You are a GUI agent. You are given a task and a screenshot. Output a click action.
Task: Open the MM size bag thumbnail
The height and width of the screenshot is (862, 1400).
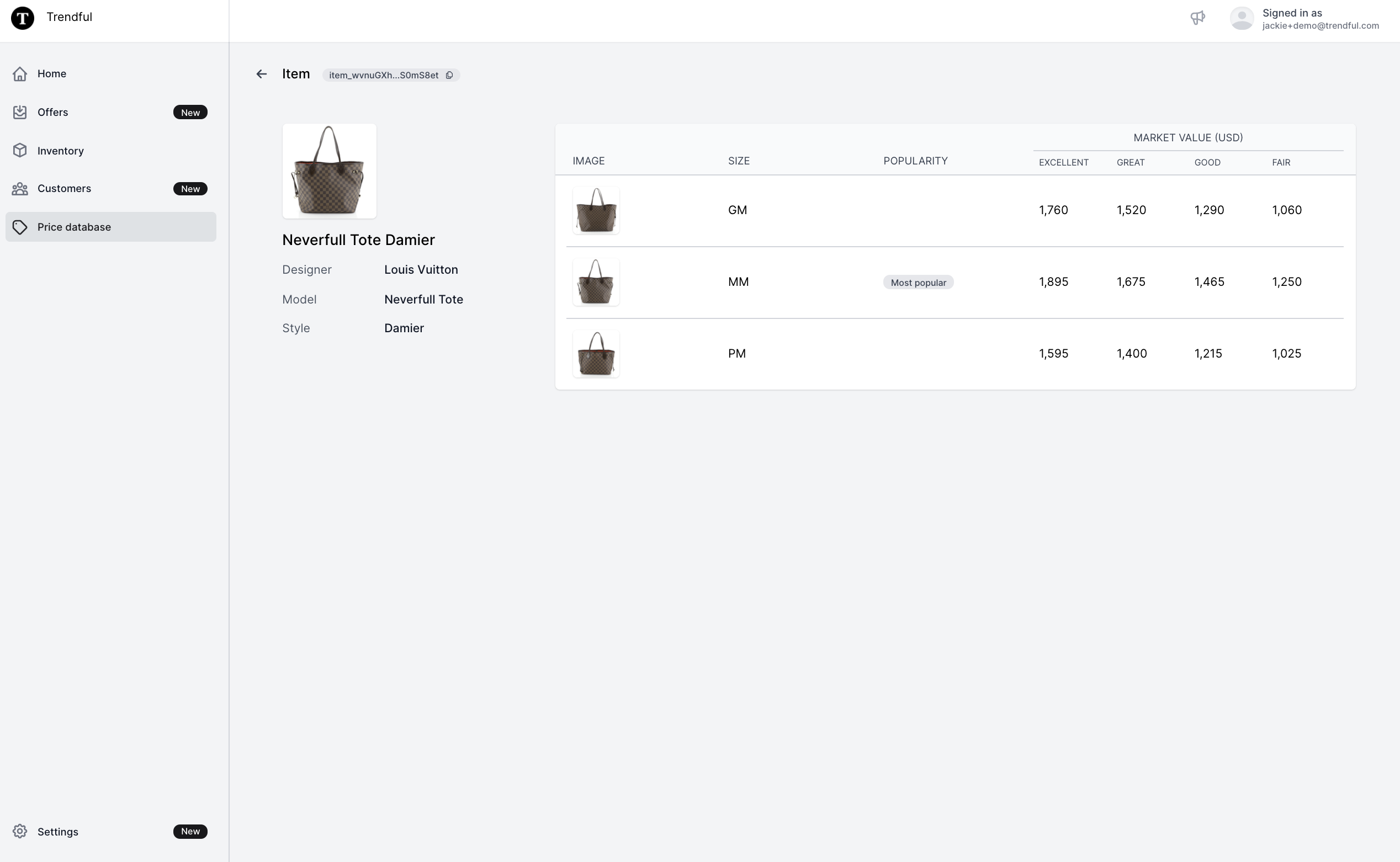[x=596, y=282]
